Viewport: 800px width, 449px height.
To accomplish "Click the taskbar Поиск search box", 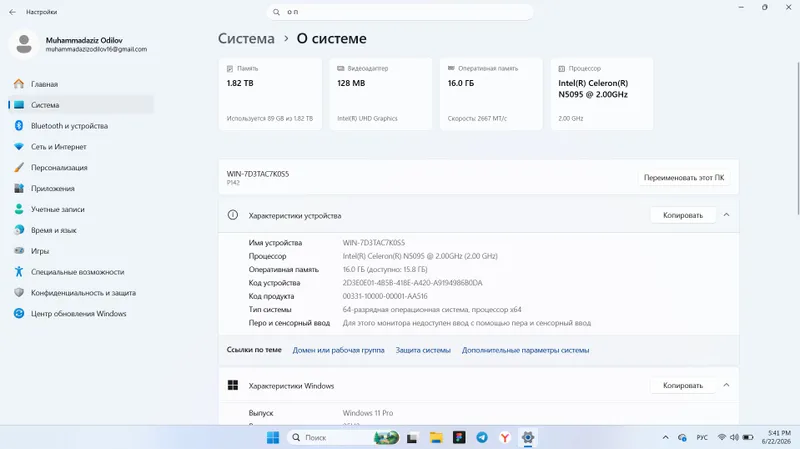I will click(344, 437).
